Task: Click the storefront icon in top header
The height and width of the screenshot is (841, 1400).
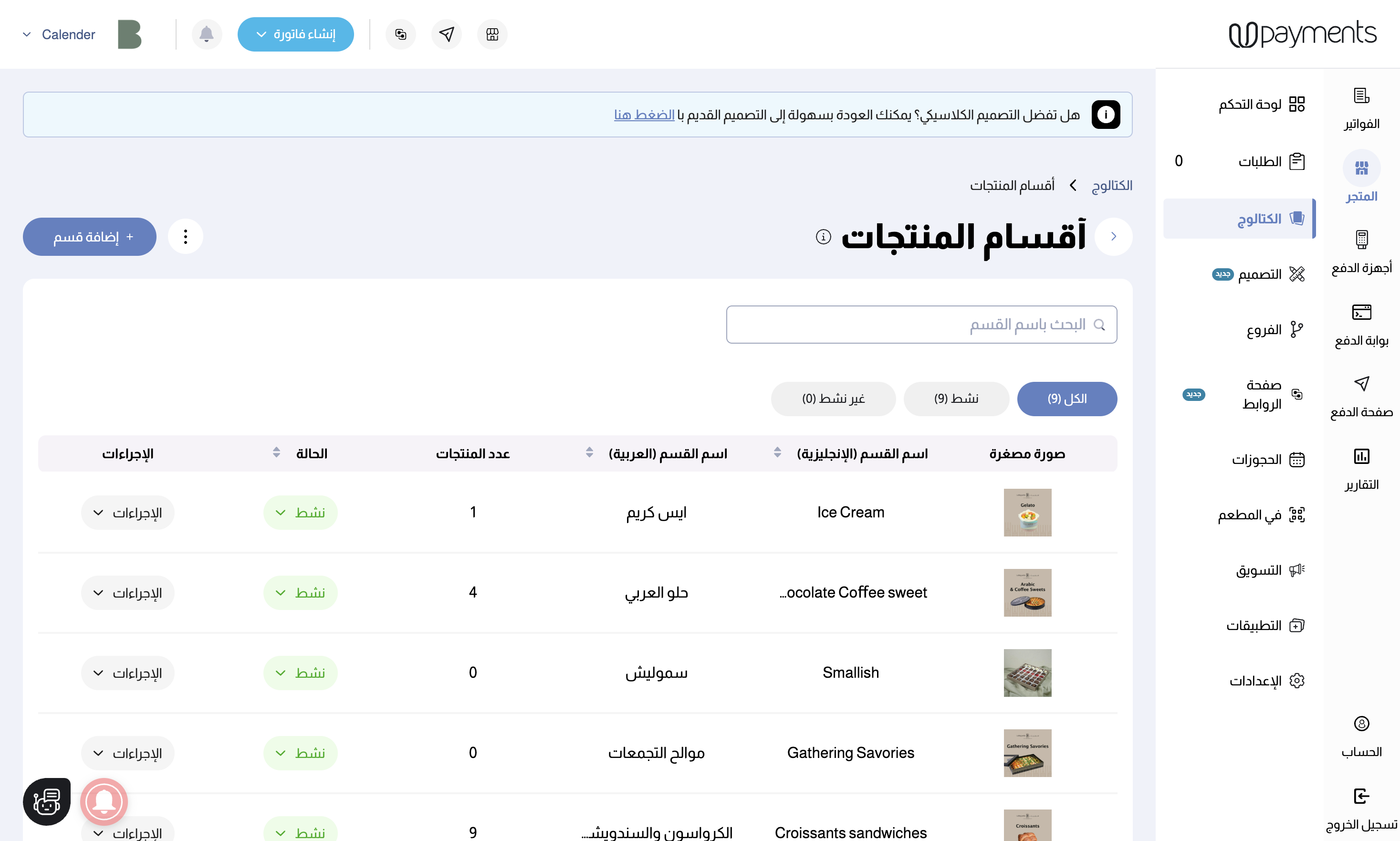Action: click(492, 34)
